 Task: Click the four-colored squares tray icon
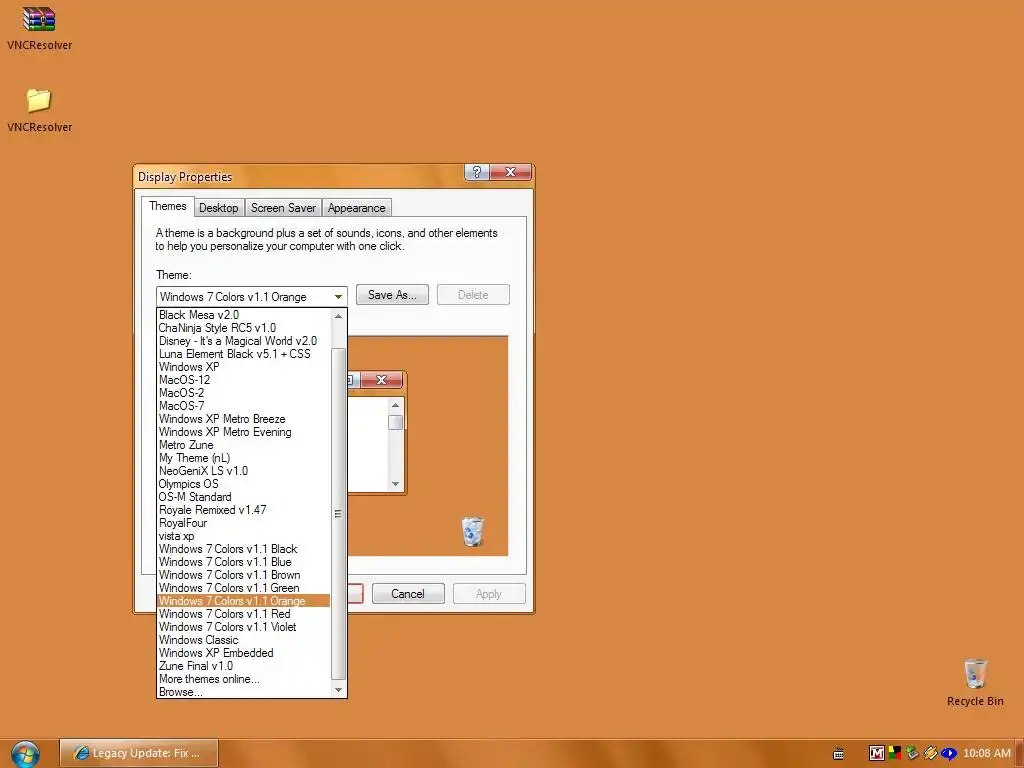(x=894, y=753)
